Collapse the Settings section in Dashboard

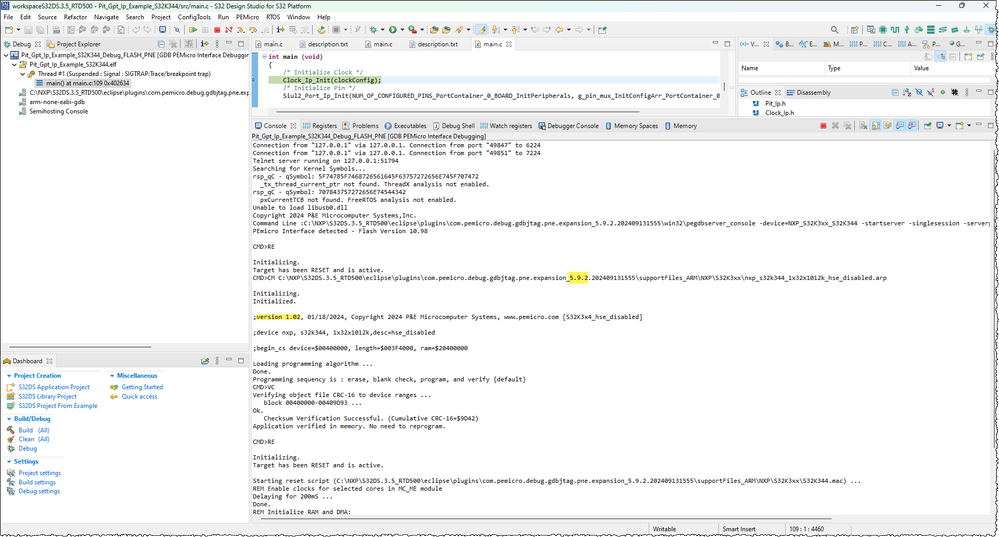[9, 461]
